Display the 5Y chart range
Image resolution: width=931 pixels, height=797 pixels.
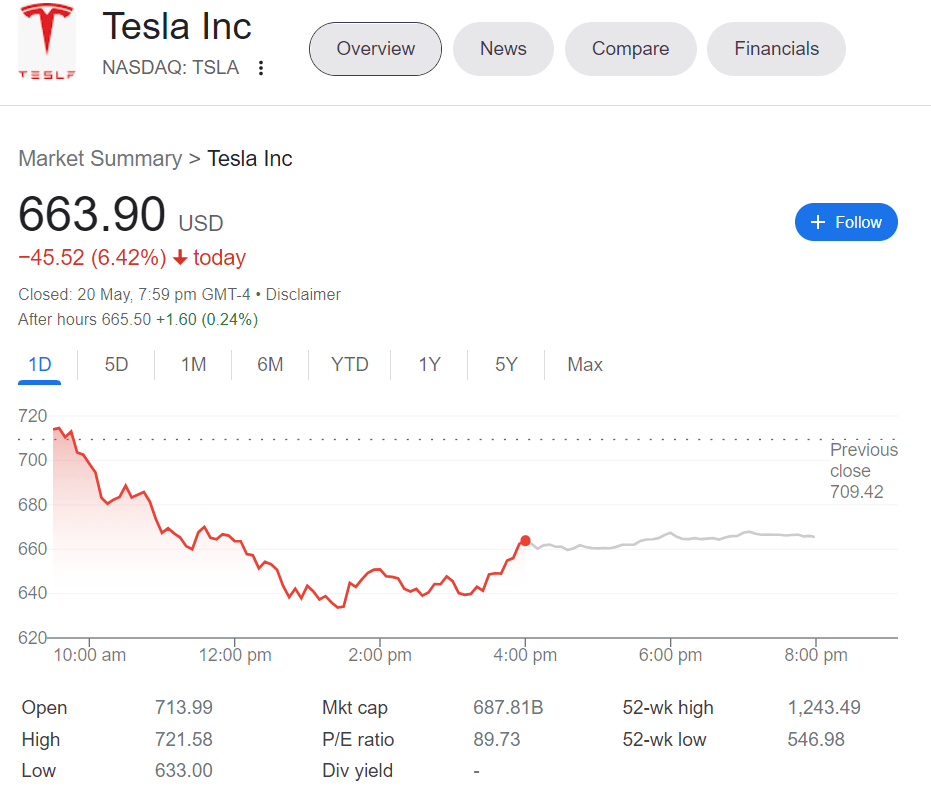click(x=506, y=365)
